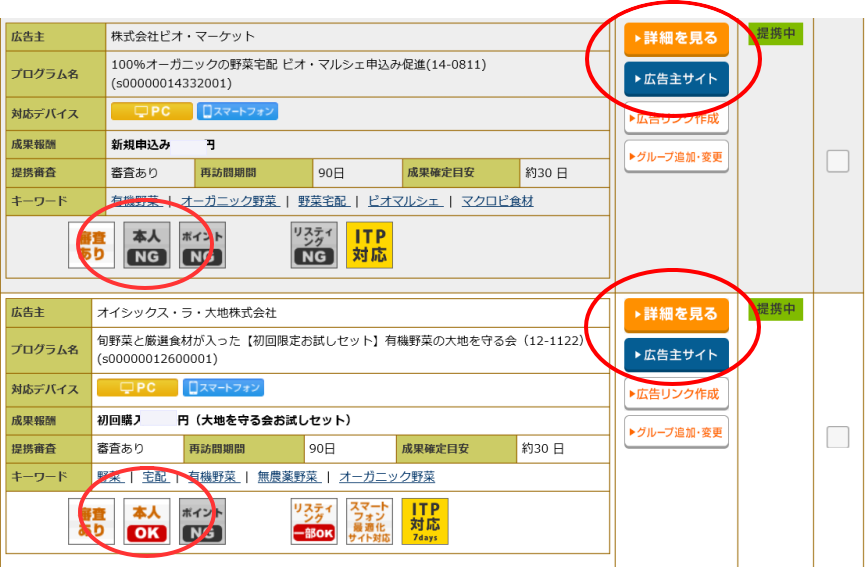The height and width of the screenshot is (567, 865).
Task: Click ポイントNG badge in ビオ・マーケット program
Action: (202, 245)
